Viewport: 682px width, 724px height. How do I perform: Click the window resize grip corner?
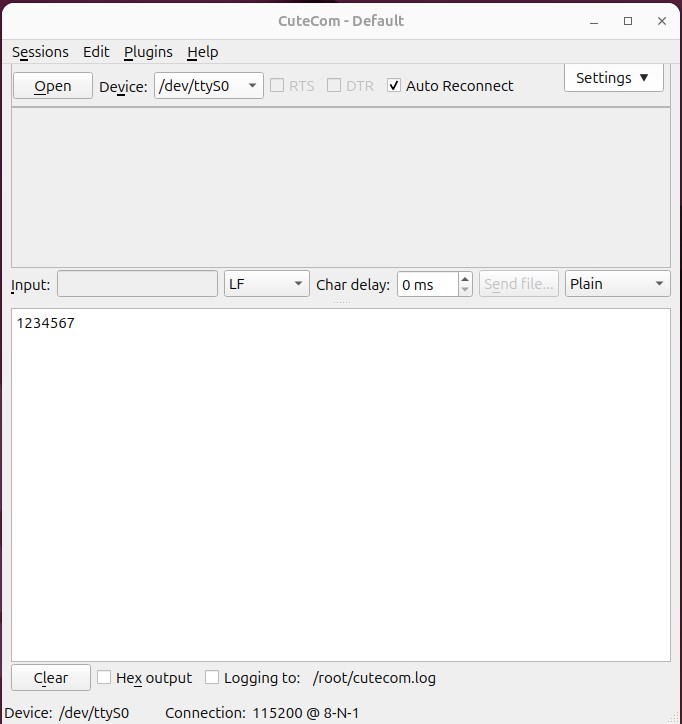tap(675, 718)
